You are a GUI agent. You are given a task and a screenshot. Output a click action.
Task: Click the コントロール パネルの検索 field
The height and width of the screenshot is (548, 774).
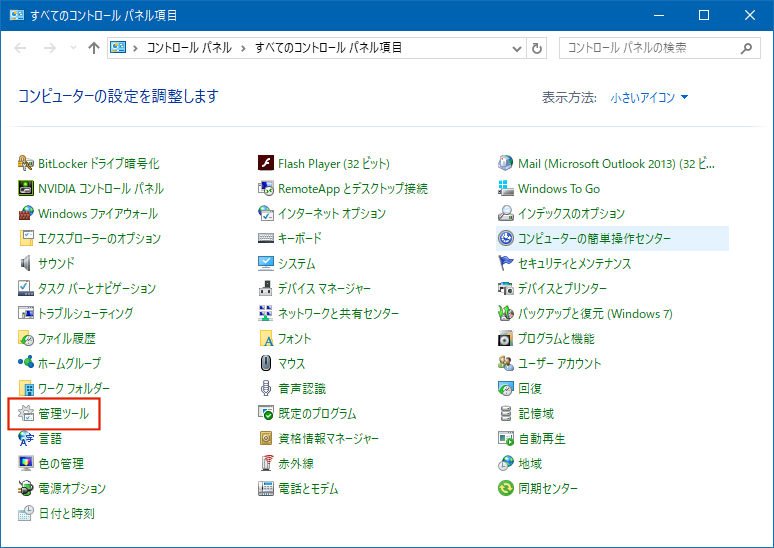point(659,48)
